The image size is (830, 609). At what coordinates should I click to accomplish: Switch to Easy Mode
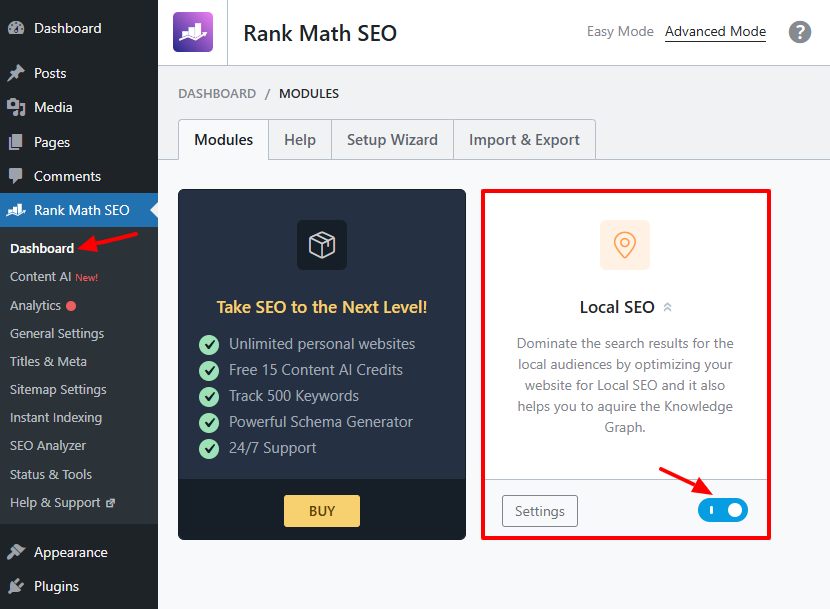(620, 32)
